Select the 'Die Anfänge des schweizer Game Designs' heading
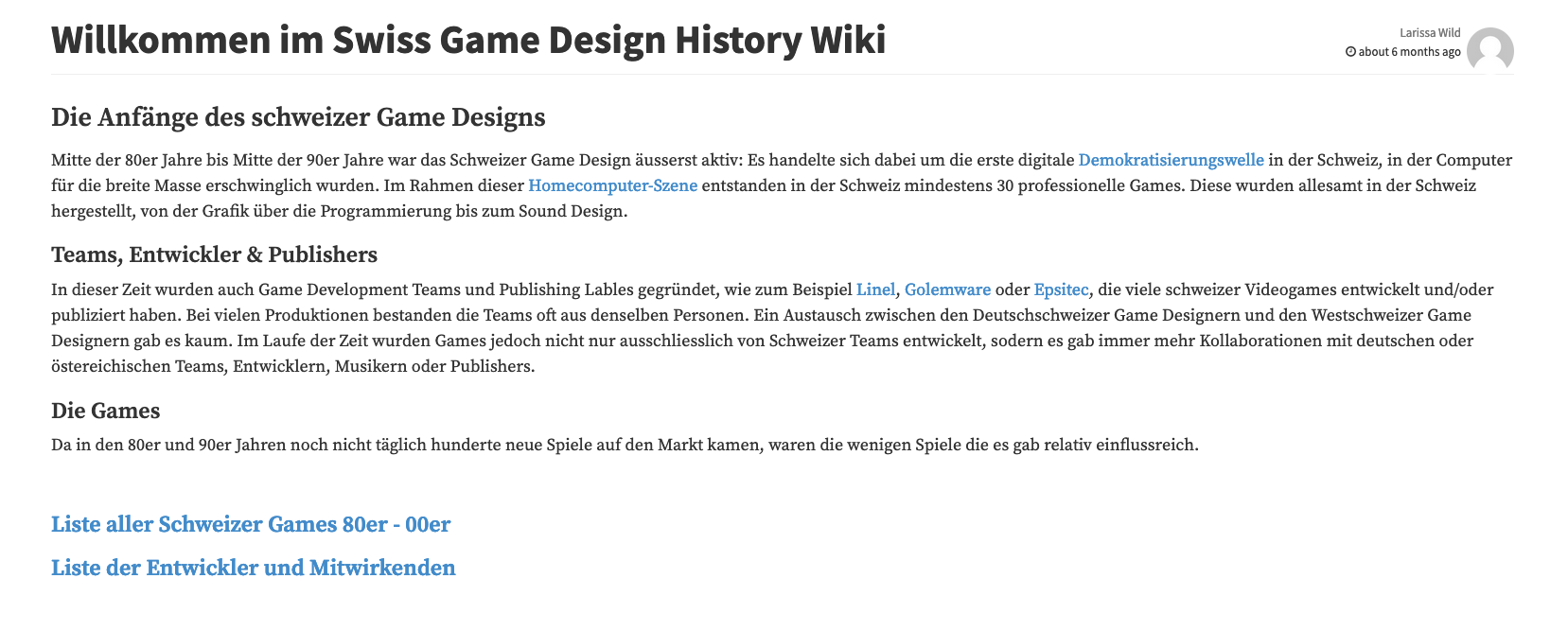 [x=298, y=117]
